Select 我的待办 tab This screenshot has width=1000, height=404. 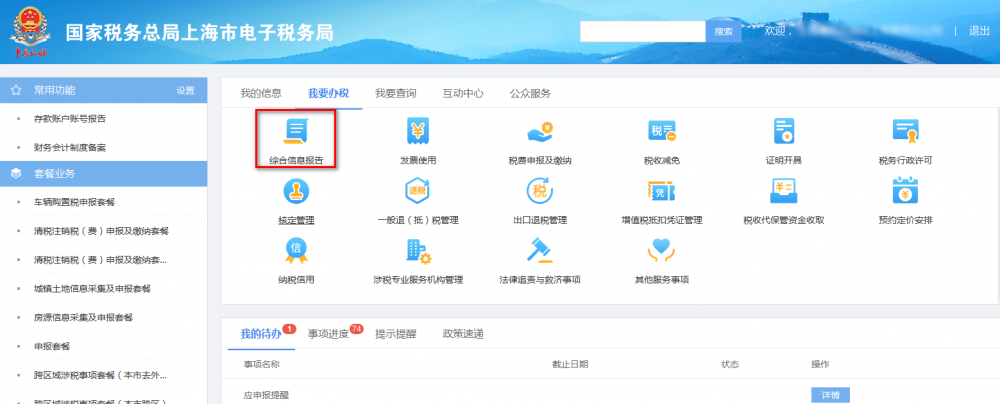pyautogui.click(x=261, y=334)
